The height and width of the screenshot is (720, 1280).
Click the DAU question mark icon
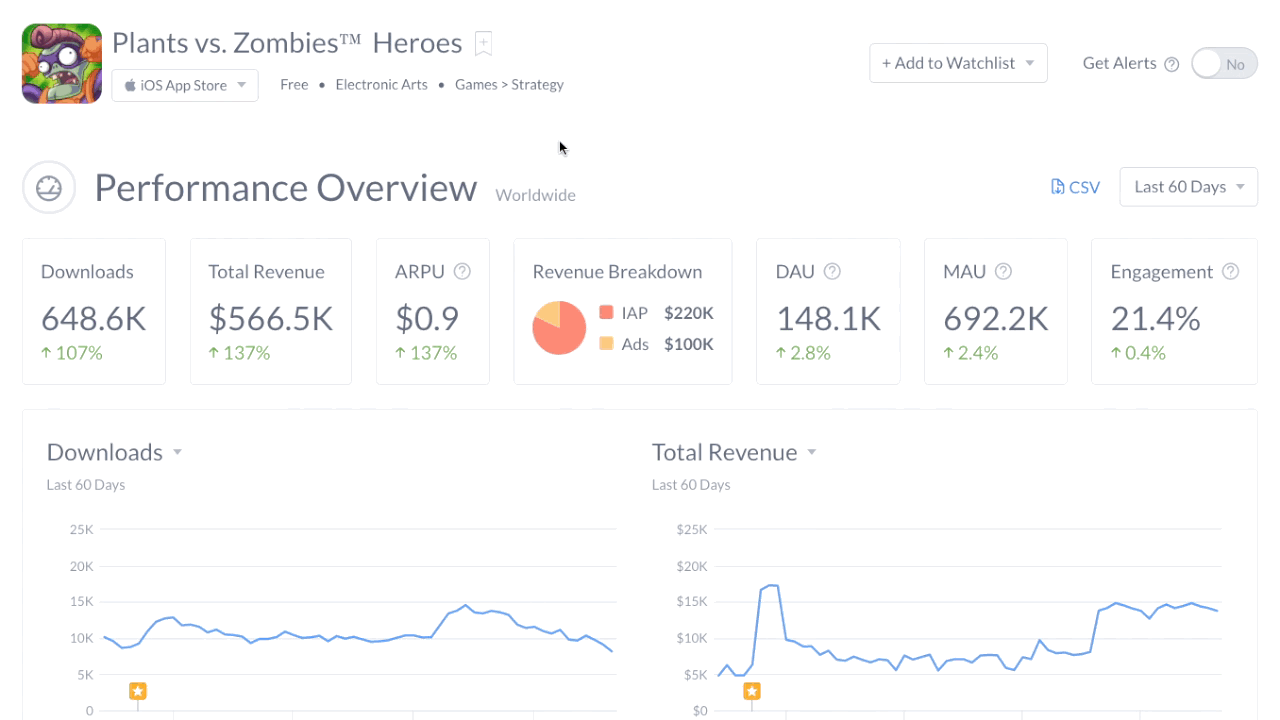[x=832, y=271]
